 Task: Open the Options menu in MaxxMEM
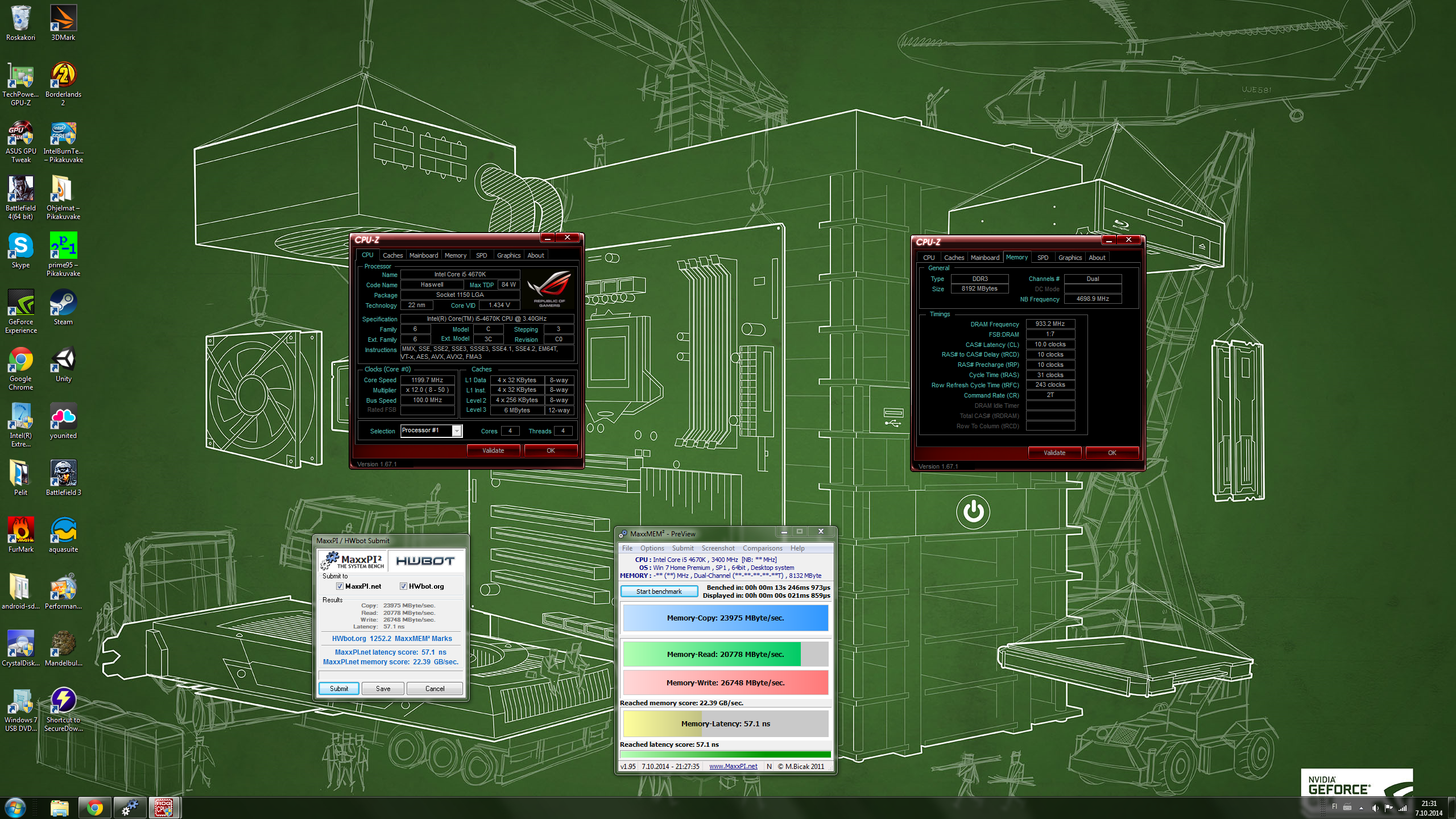tap(652, 548)
